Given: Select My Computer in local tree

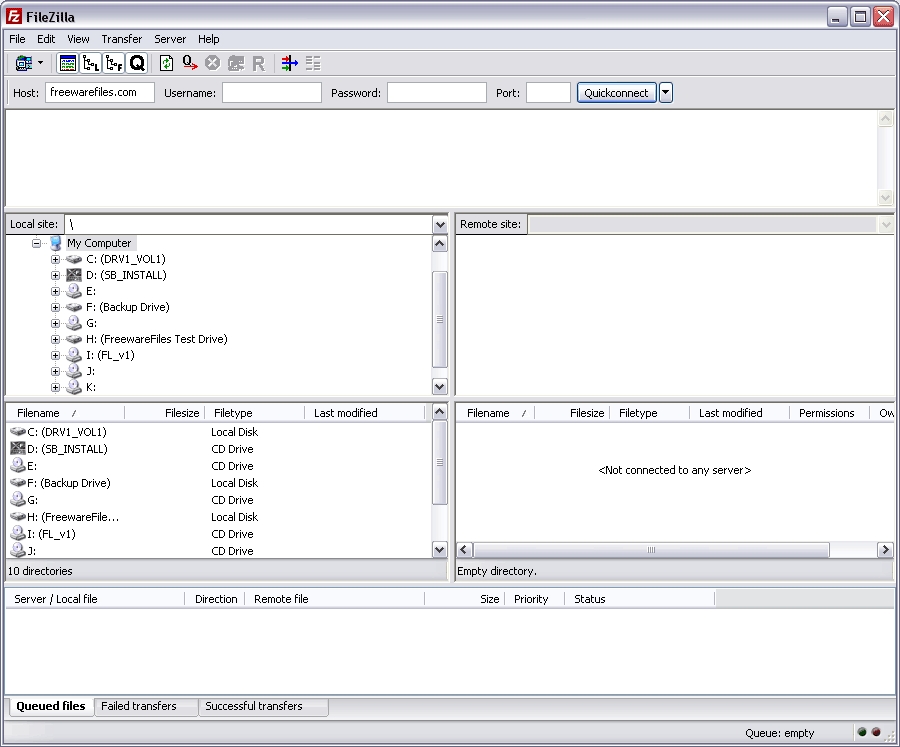Looking at the screenshot, I should pyautogui.click(x=99, y=243).
